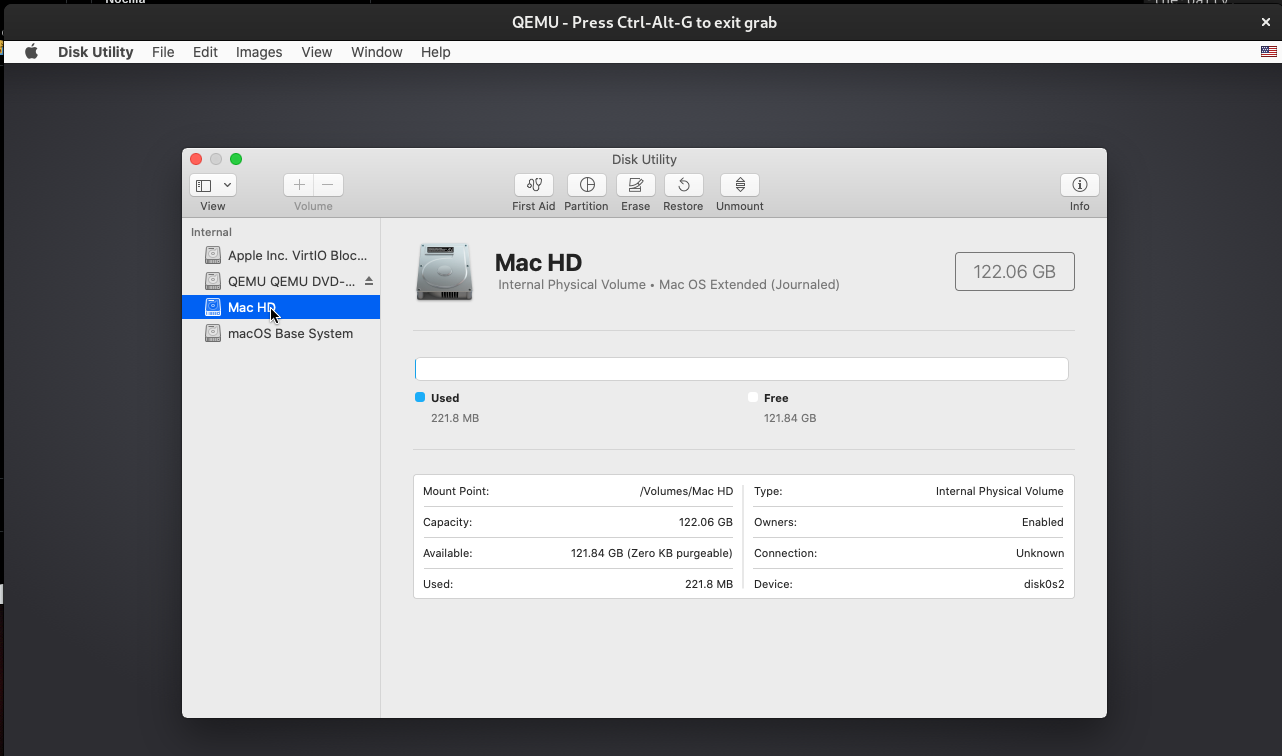Click the blue Used legend swatch
The height and width of the screenshot is (756, 1282).
[420, 397]
